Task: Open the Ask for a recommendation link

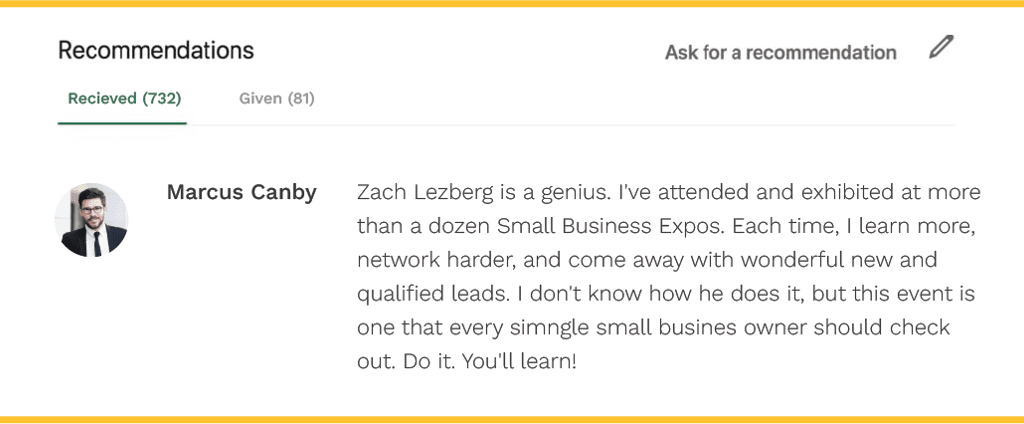Action: pyautogui.click(x=780, y=52)
